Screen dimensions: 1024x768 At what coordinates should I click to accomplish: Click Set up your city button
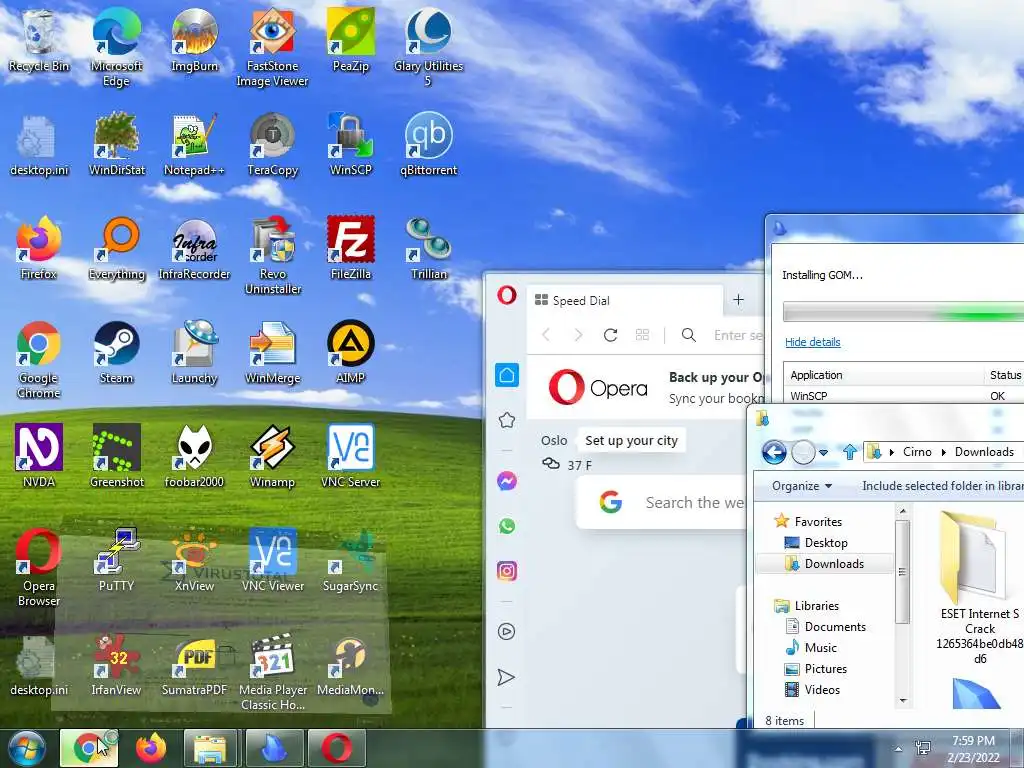pos(632,441)
